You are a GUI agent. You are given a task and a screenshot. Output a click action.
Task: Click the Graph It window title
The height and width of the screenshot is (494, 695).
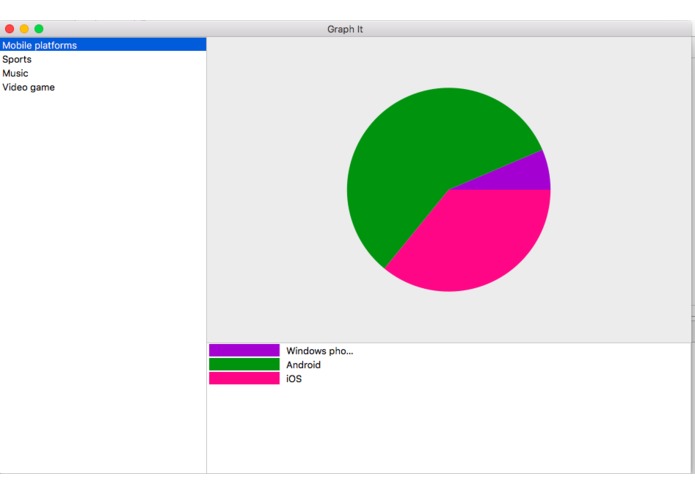click(345, 29)
